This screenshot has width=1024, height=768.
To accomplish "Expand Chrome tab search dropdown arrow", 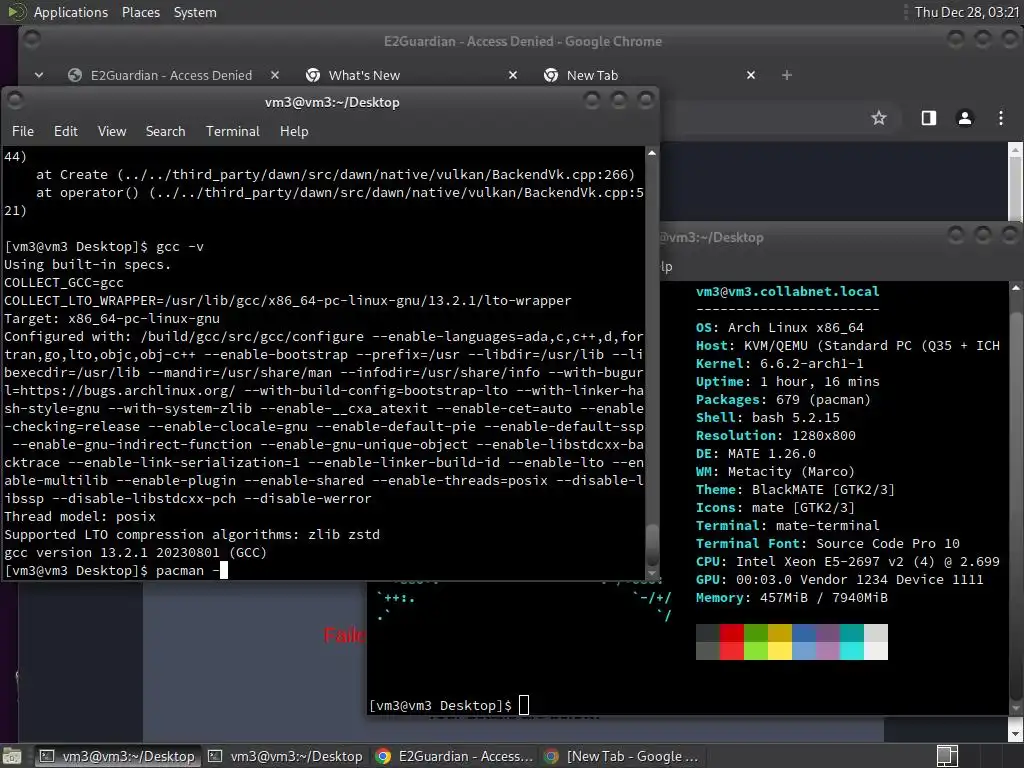I will (x=39, y=75).
